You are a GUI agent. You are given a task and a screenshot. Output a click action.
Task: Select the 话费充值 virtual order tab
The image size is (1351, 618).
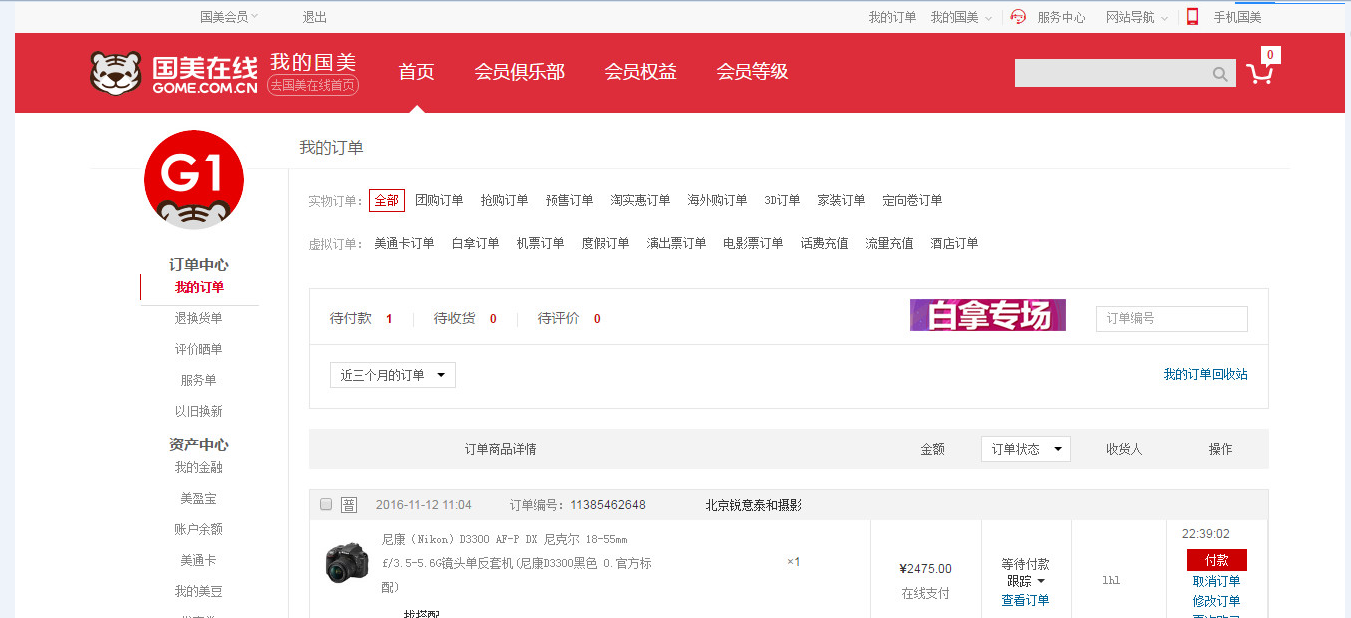825,243
